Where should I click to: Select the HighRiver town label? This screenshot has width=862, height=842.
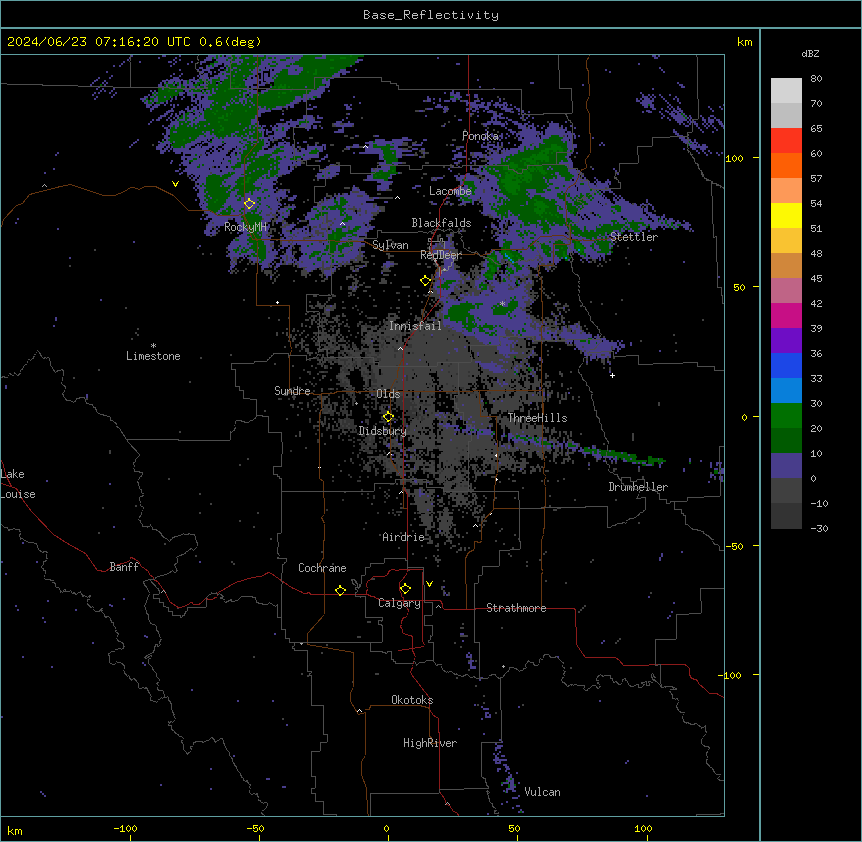430,743
